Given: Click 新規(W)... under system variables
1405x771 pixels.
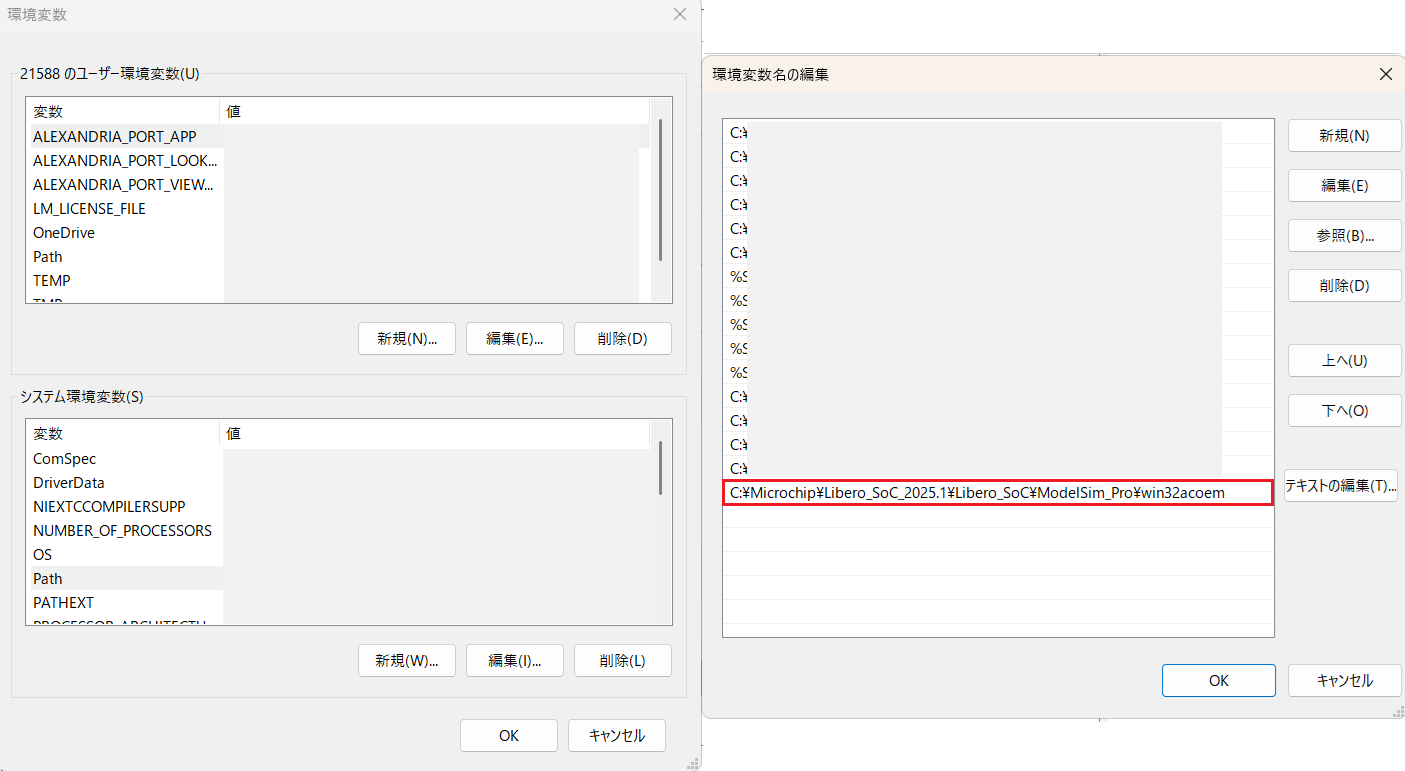Looking at the screenshot, I should click(407, 660).
